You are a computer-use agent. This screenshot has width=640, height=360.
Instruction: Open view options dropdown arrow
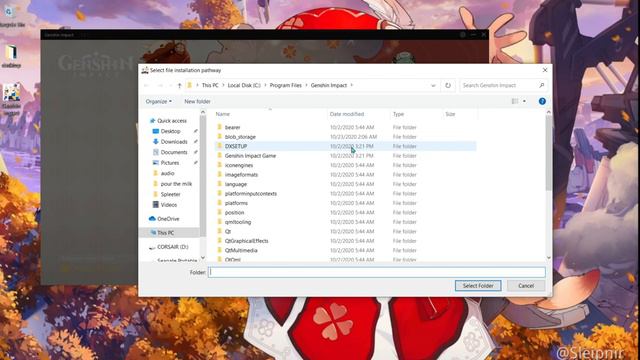pyautogui.click(x=524, y=101)
